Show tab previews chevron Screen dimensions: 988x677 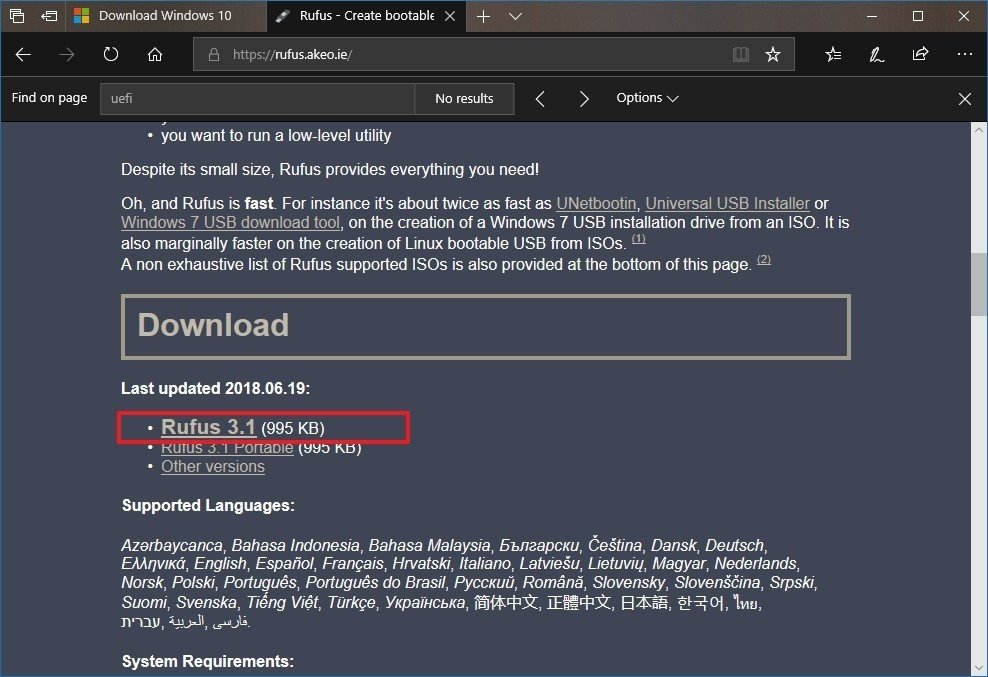(x=515, y=16)
